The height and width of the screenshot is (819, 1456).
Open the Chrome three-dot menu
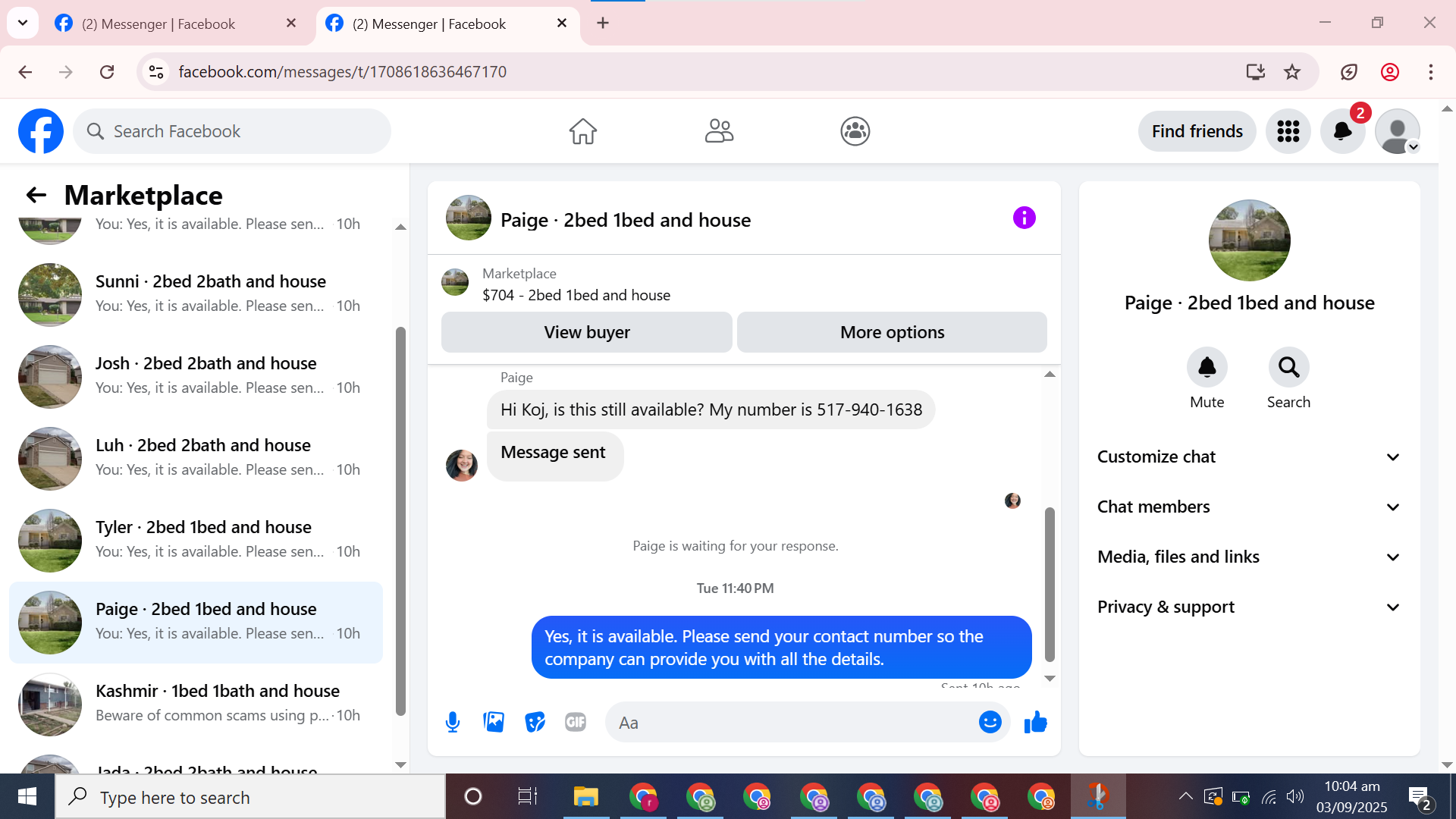[1431, 72]
